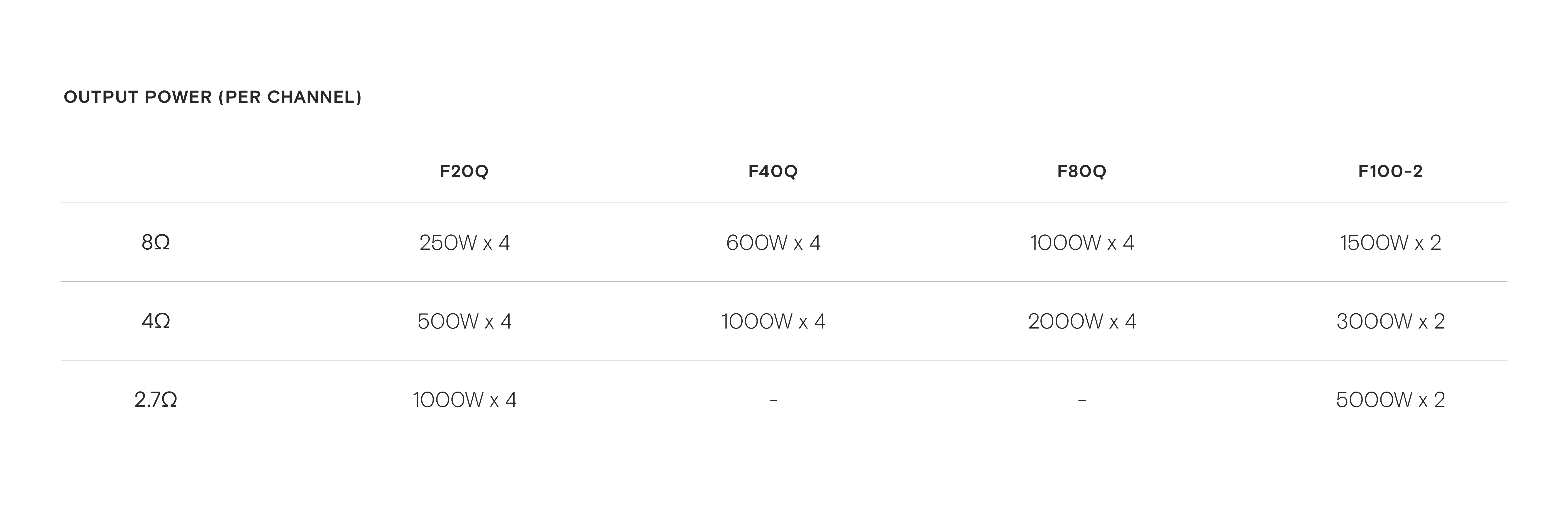Select the F40Q column header
Viewport: 1568px width, 526px height.
(x=773, y=171)
